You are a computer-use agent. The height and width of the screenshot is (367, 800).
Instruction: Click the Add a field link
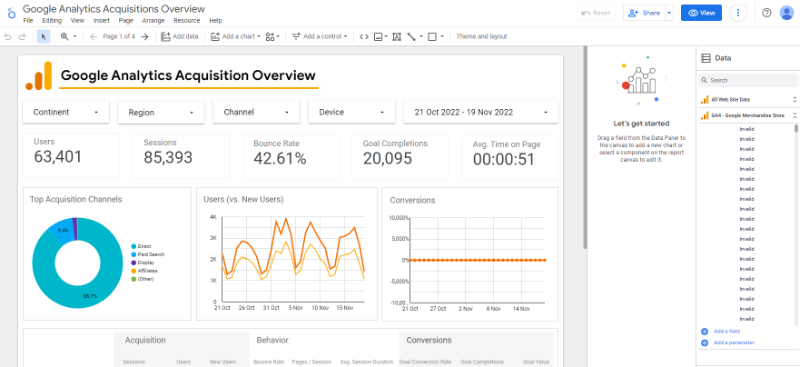(x=727, y=331)
